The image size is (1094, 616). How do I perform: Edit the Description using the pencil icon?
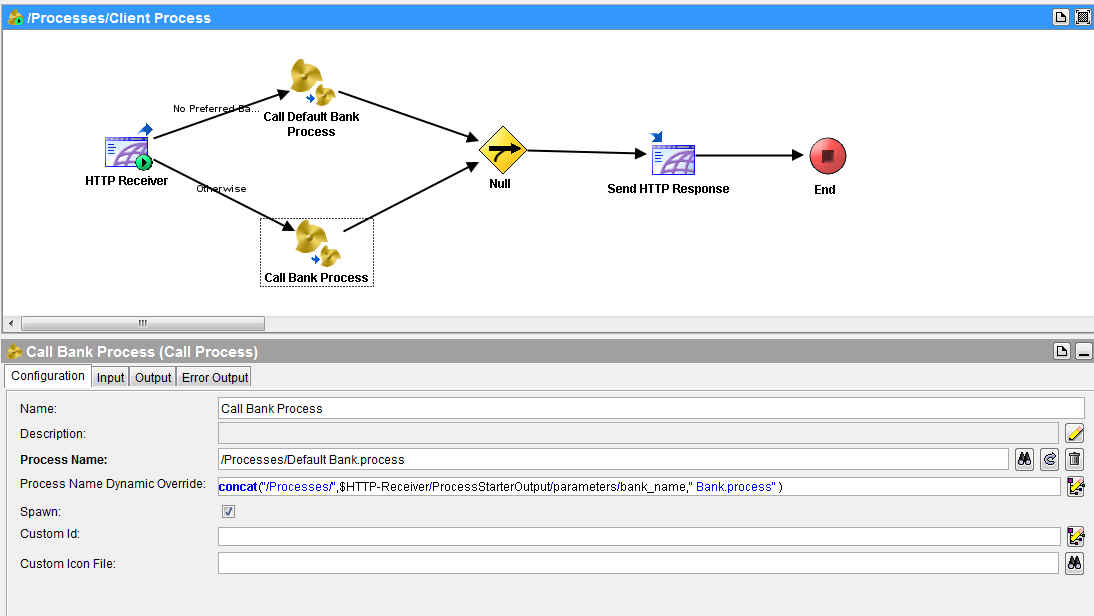[x=1075, y=433]
